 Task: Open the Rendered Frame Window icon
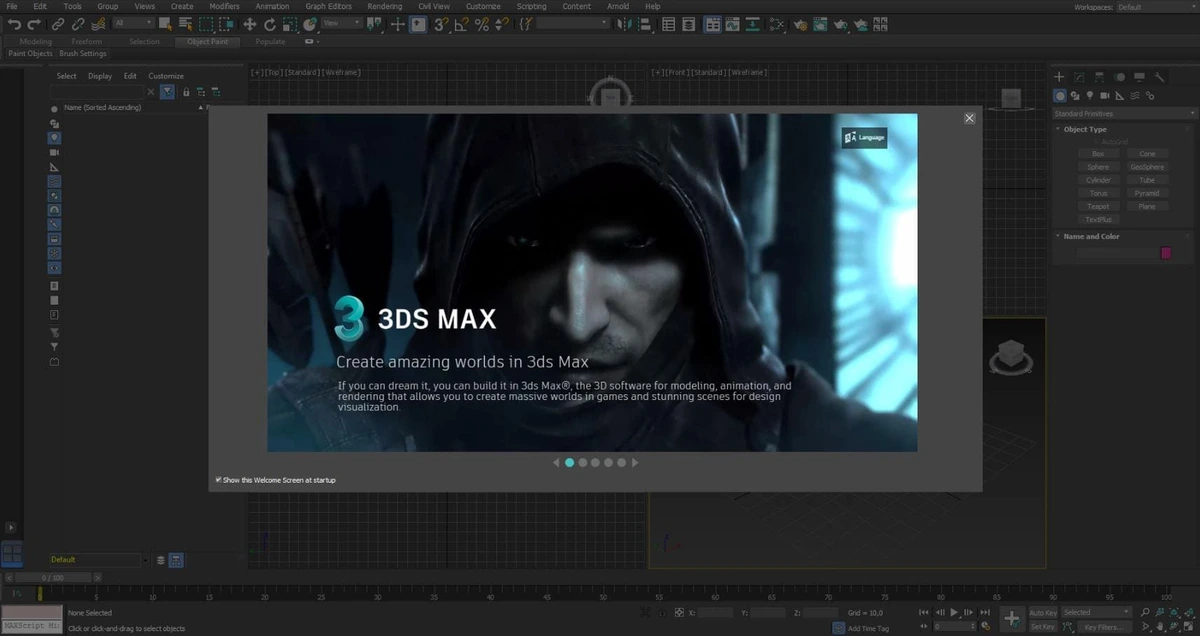tap(820, 23)
